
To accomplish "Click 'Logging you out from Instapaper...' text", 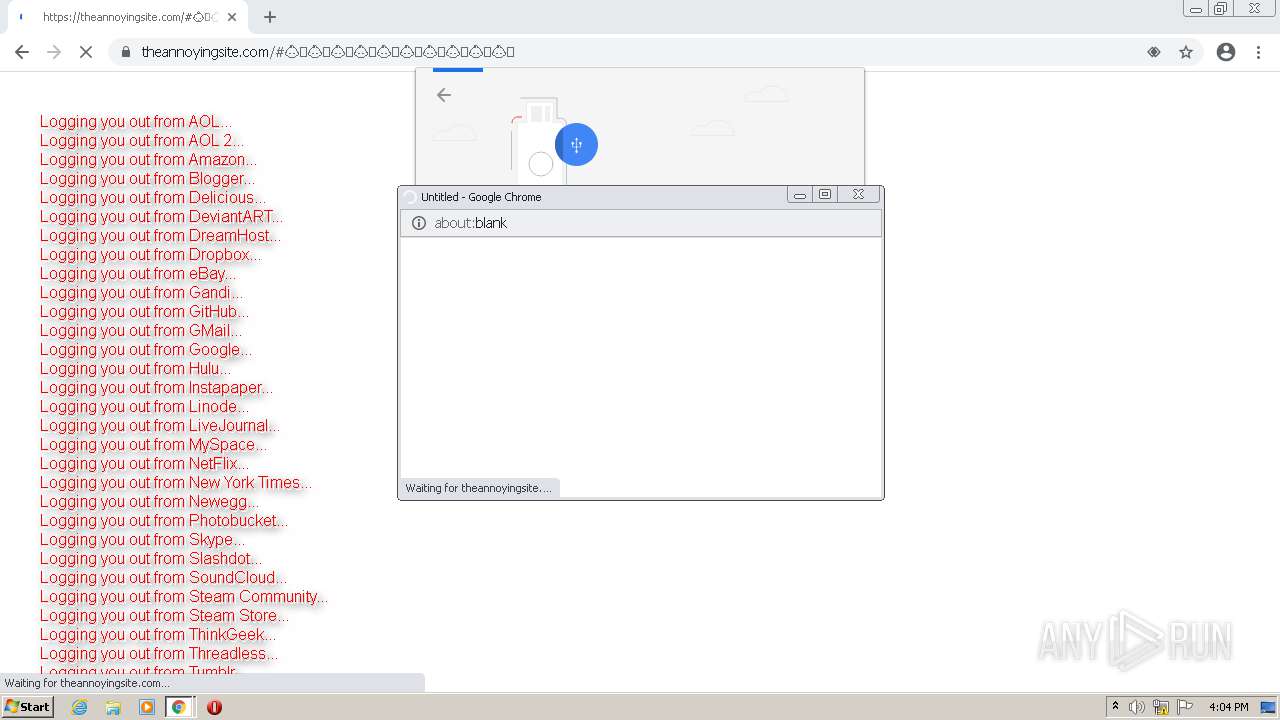I will [156, 388].
